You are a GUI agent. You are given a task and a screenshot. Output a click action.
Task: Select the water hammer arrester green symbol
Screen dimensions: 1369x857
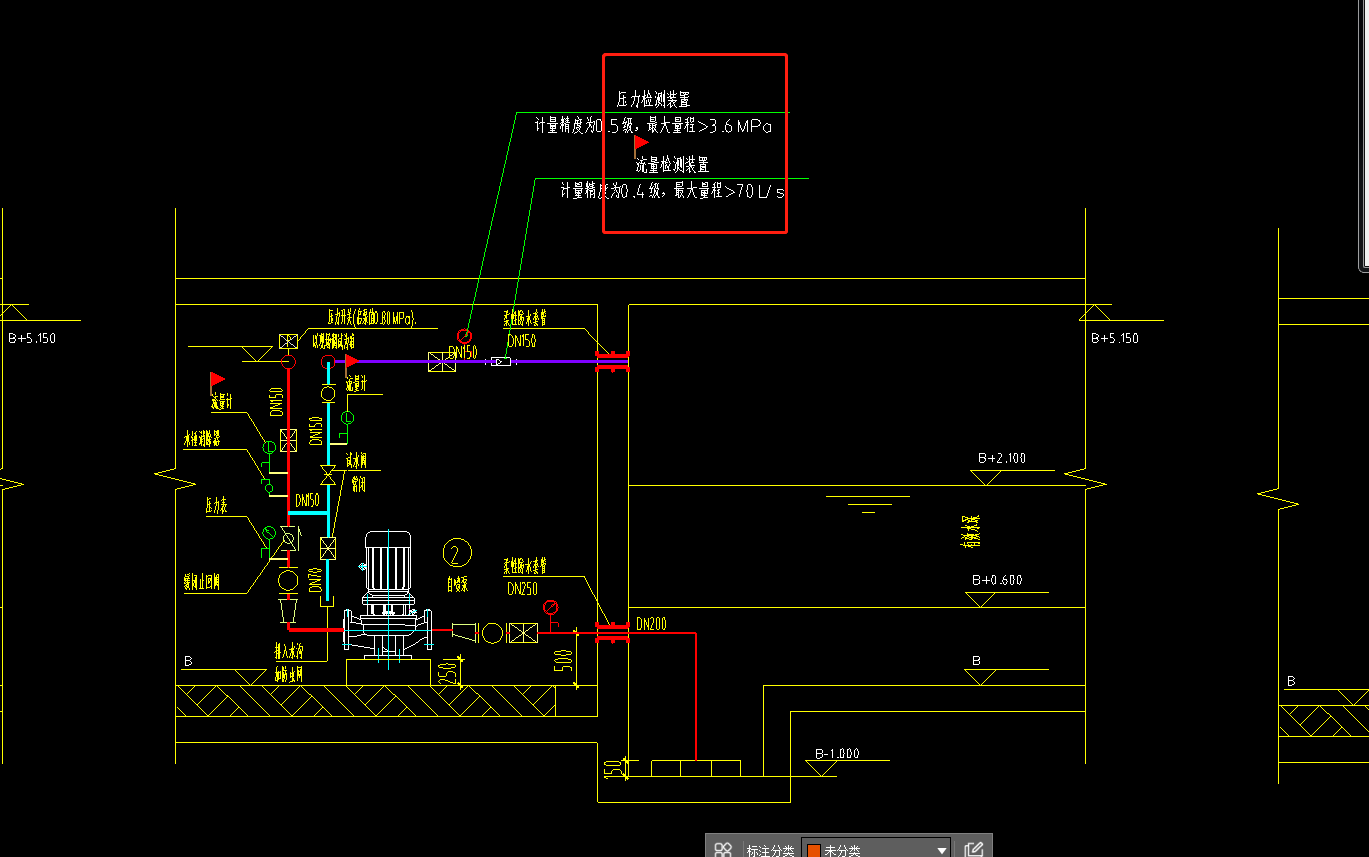pyautogui.click(x=267, y=486)
